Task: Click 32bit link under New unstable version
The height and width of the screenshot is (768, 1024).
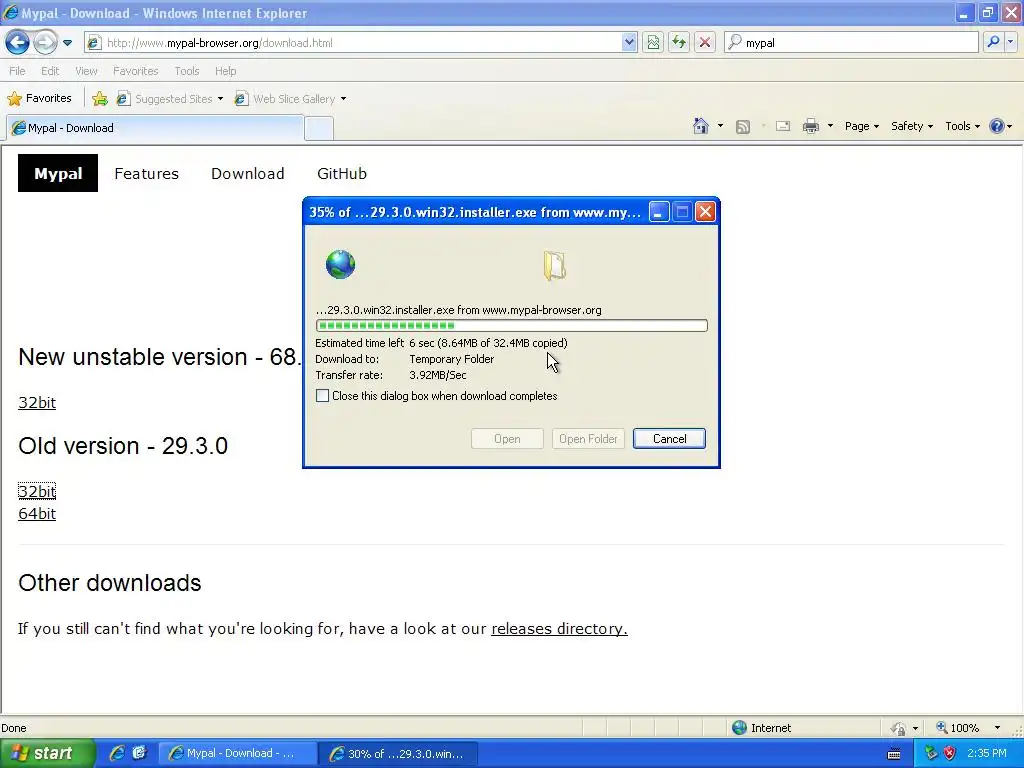Action: tap(37, 402)
